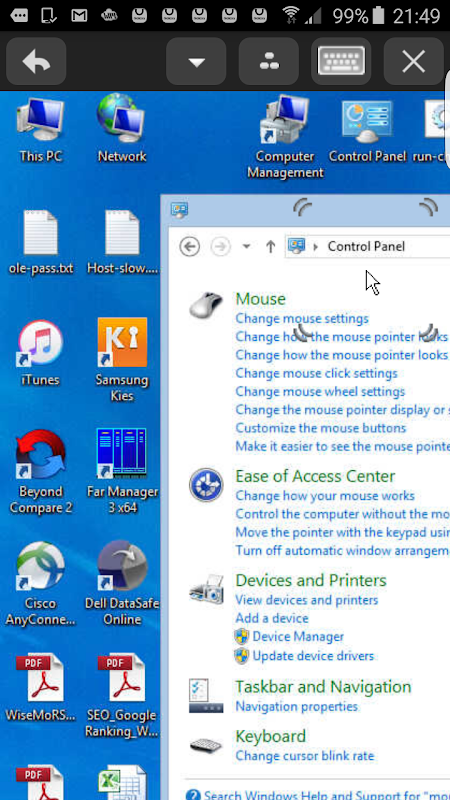Screen dimensions: 450x800
Task: Select iTunes desktop shortcut
Action: 40,353
